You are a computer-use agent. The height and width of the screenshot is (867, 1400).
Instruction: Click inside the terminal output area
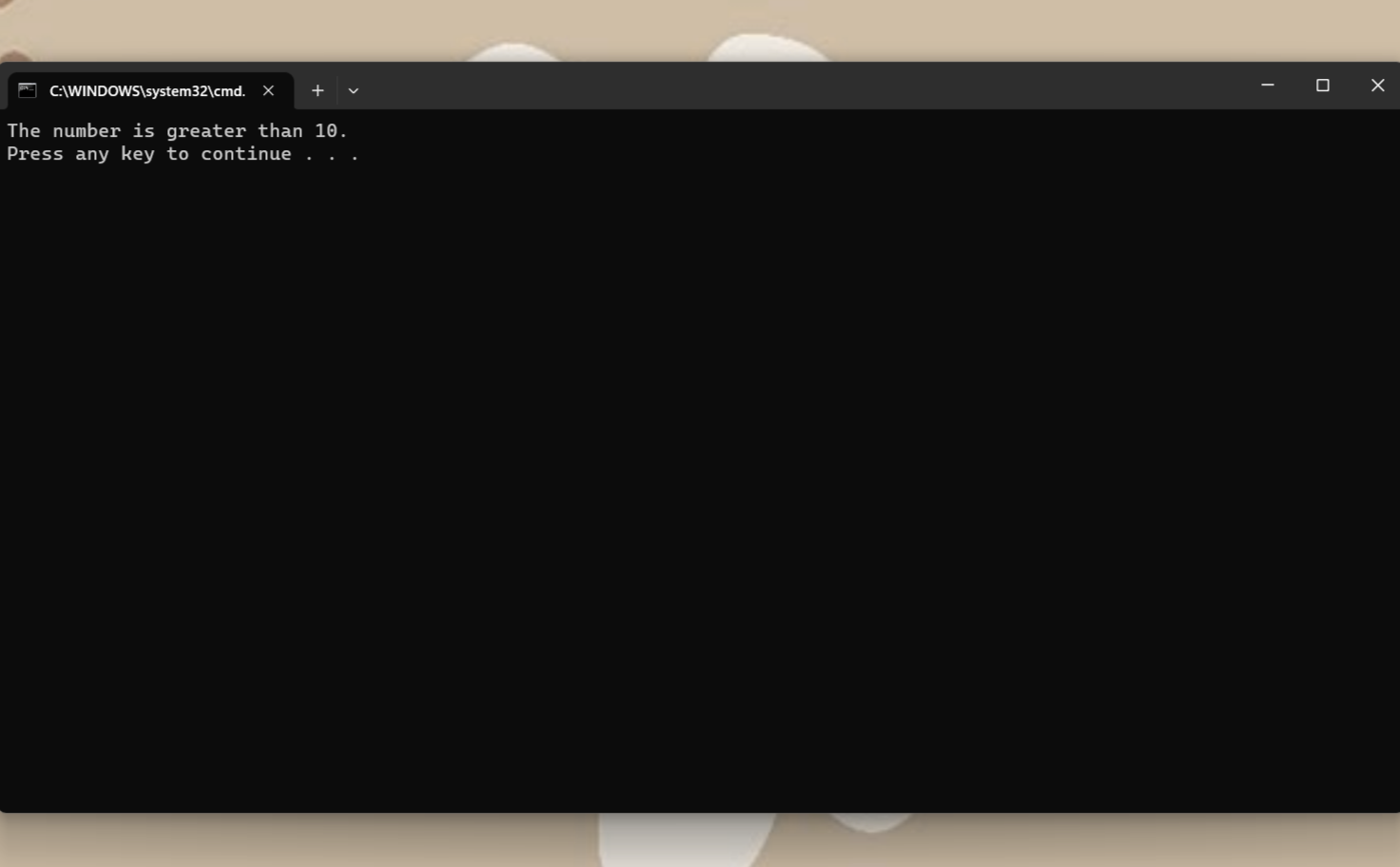665,428
